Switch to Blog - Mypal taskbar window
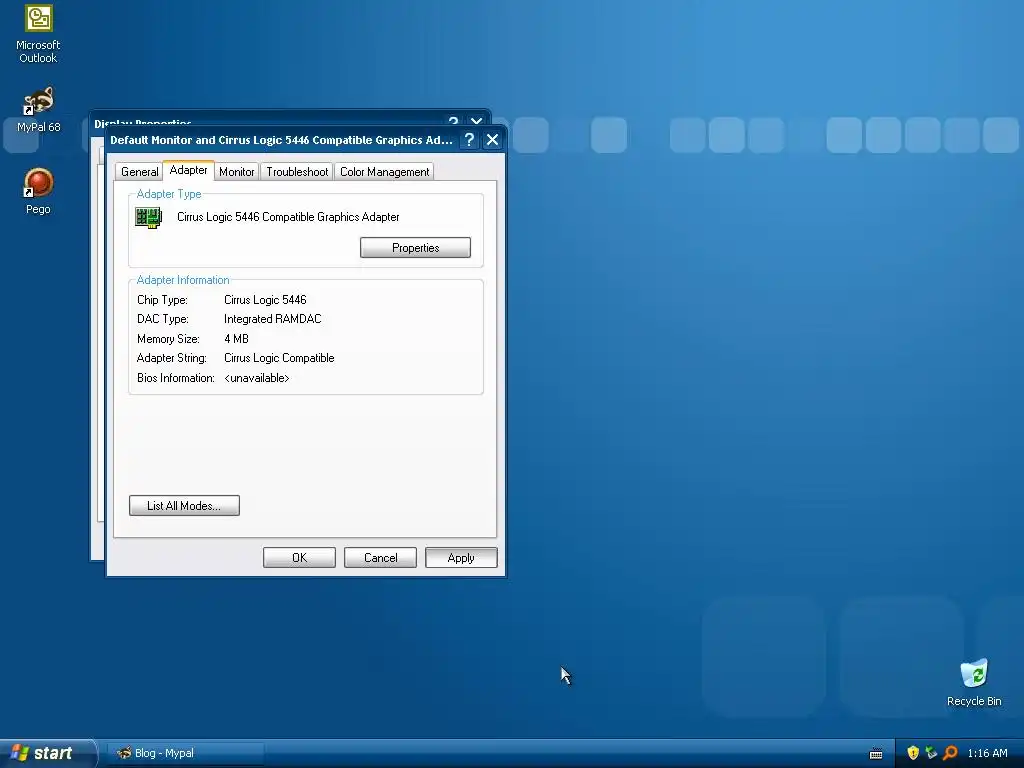This screenshot has height=768, width=1024. 184,753
